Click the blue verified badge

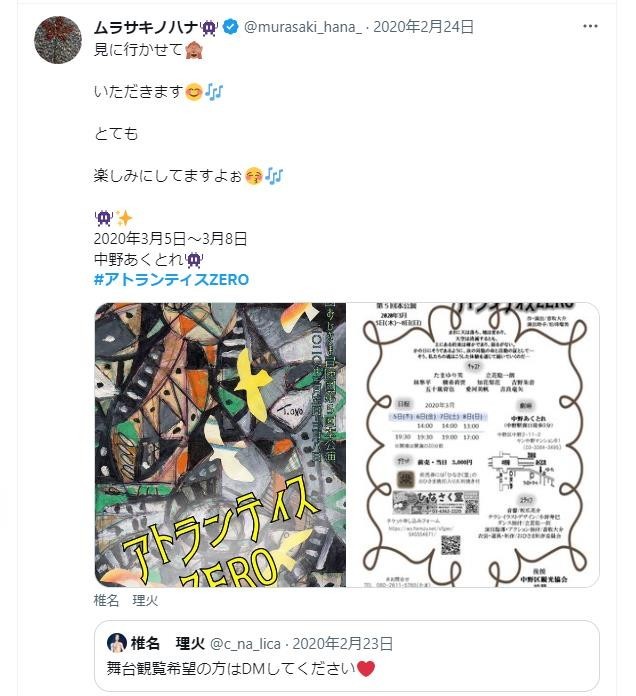coord(230,27)
